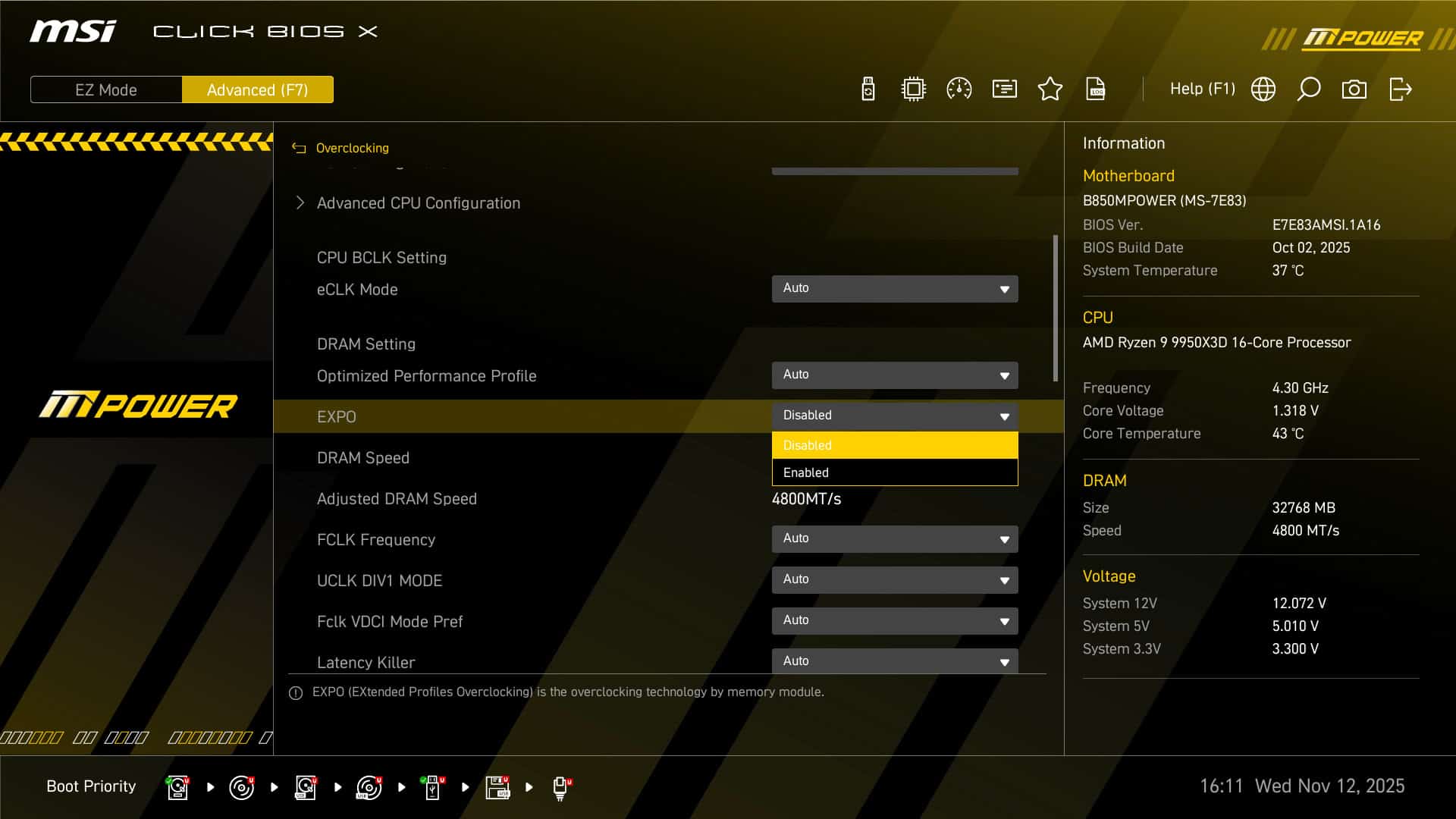Select the DRAM Speed setting label
The image size is (1456, 819).
click(362, 458)
